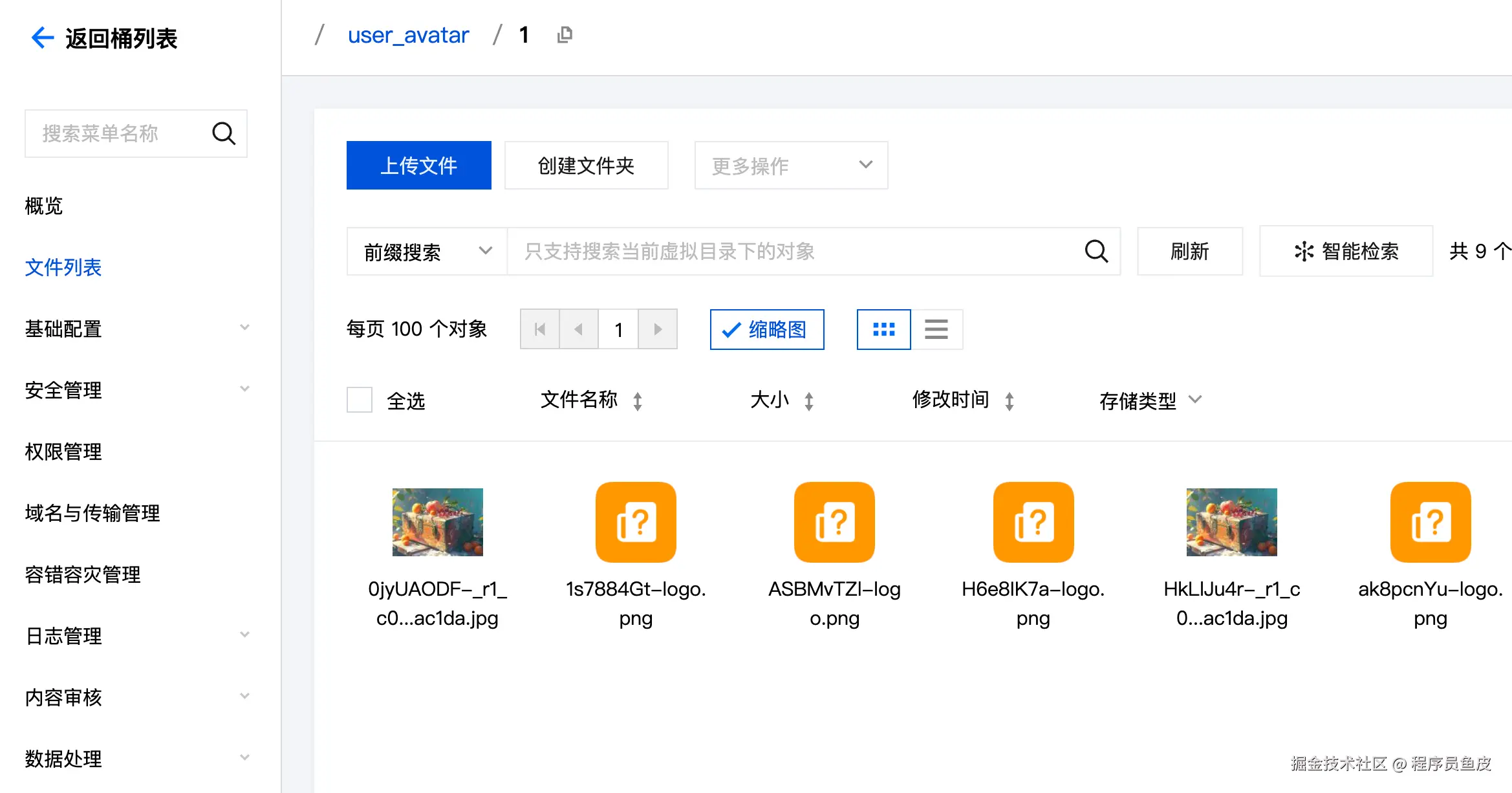
Task: Switch to list view layout
Action: (x=936, y=329)
